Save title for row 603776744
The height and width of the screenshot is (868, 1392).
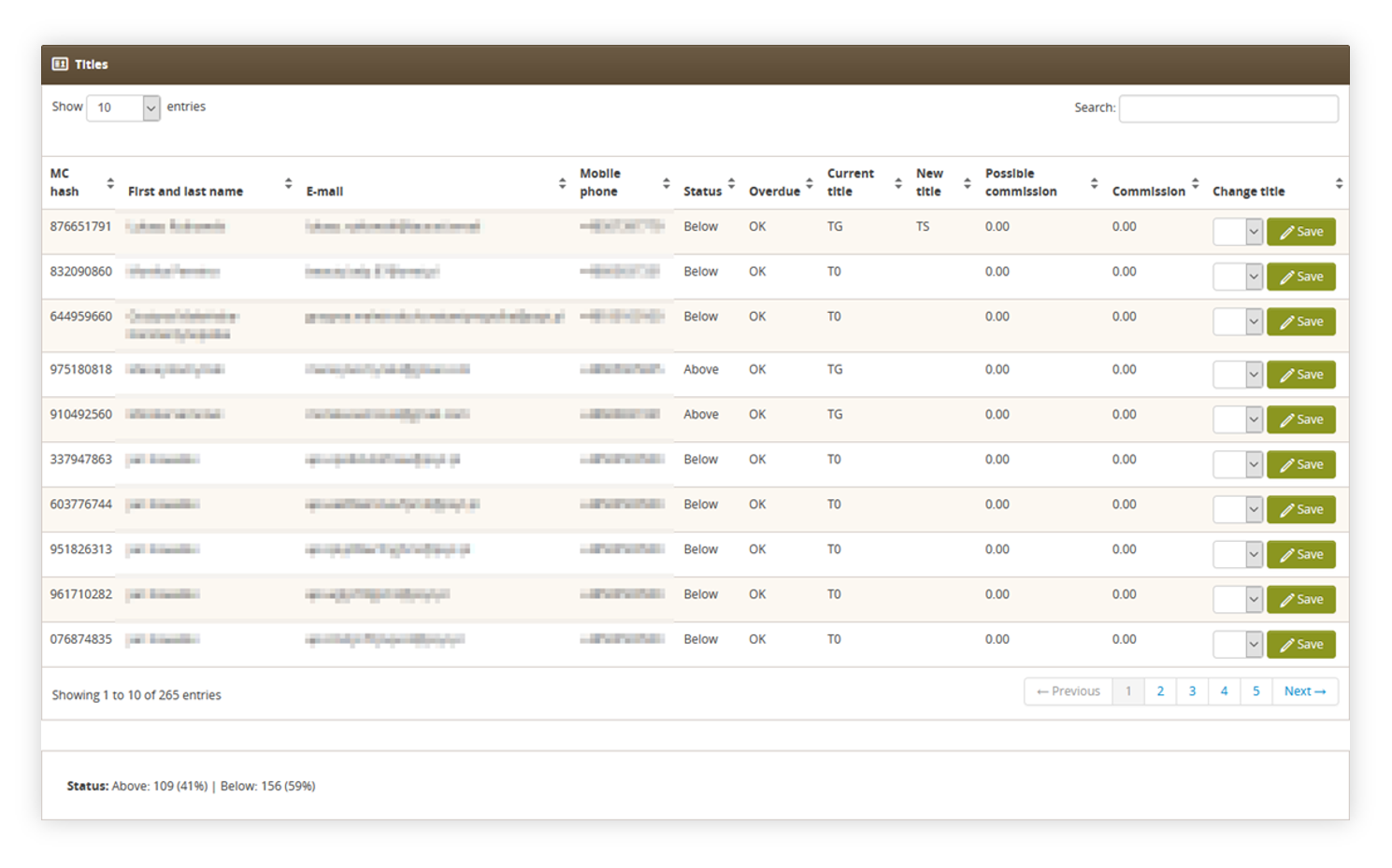click(1301, 509)
